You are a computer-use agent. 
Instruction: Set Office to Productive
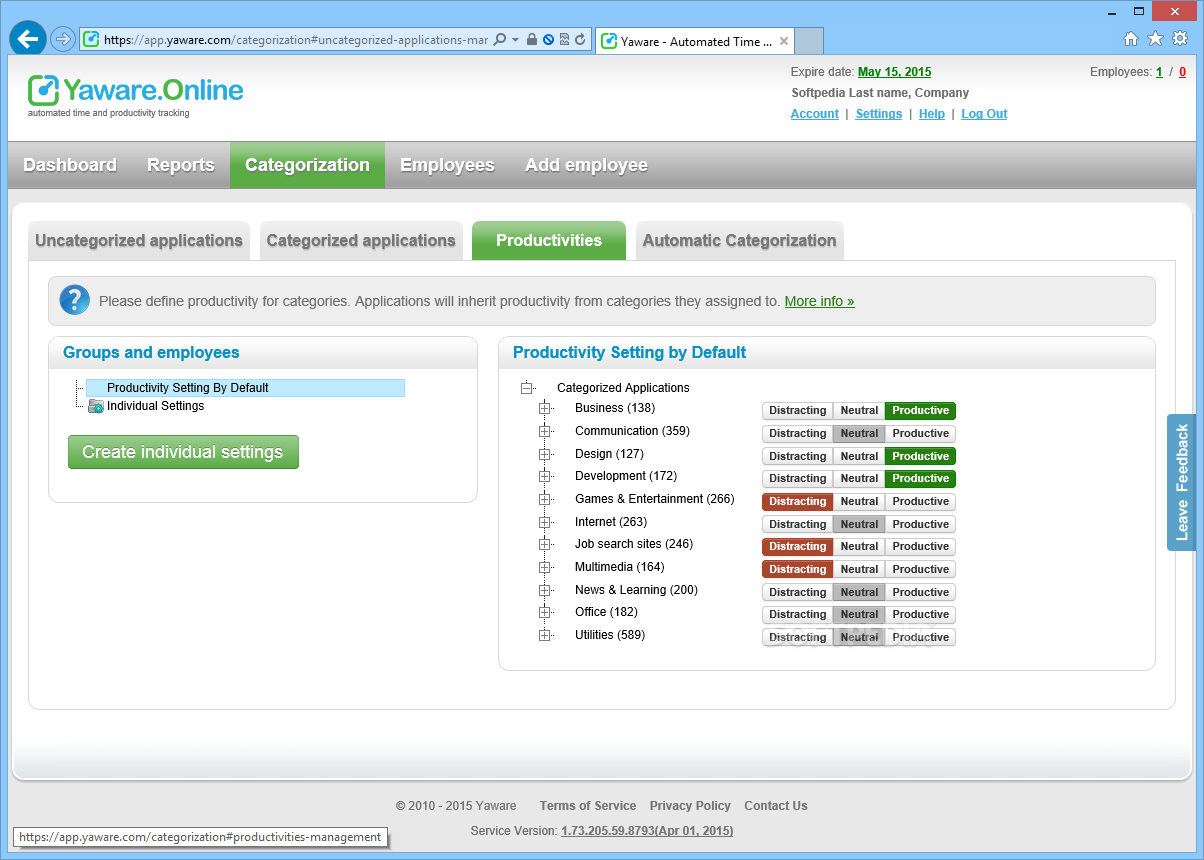click(x=920, y=615)
